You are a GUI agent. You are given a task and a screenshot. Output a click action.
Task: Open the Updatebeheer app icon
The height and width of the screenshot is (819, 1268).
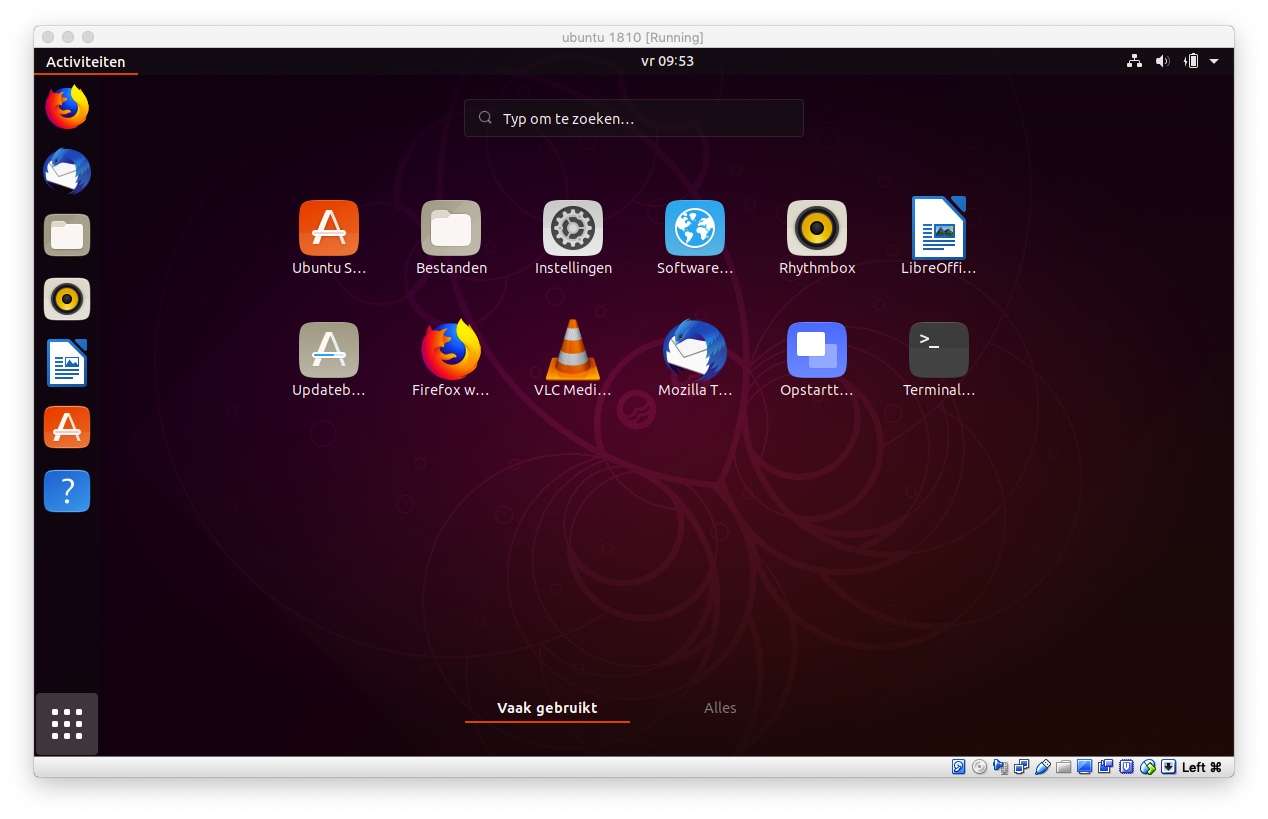pos(328,351)
